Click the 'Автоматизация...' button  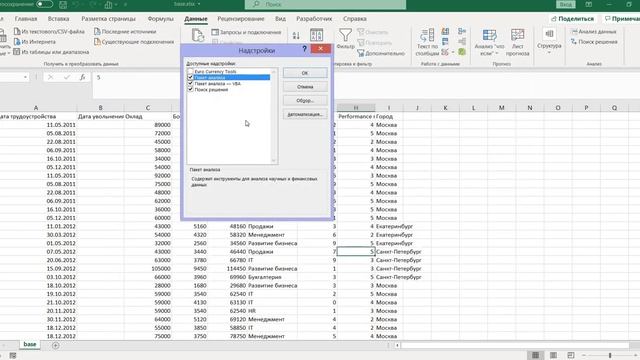[x=305, y=114]
